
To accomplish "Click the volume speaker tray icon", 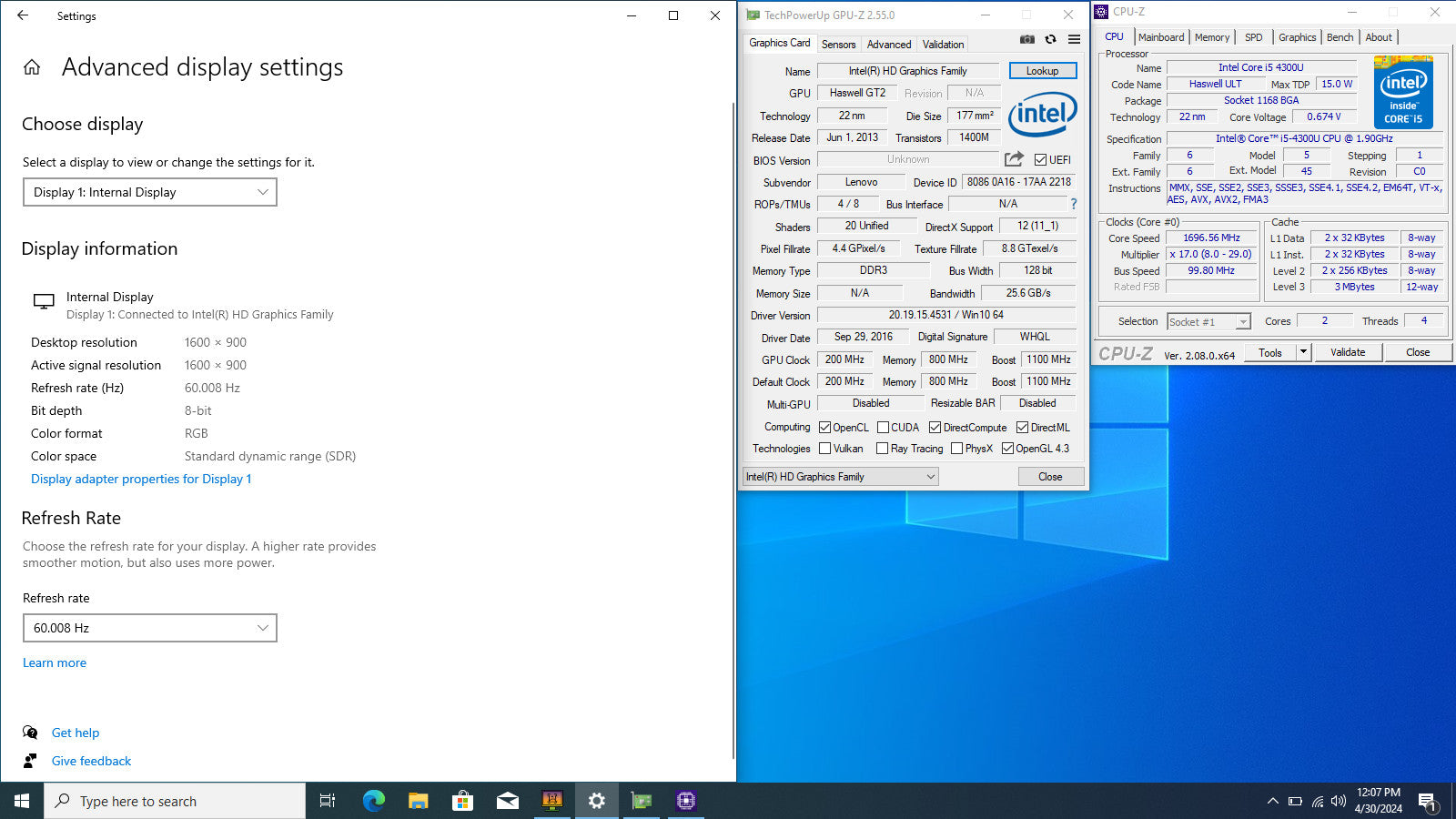I will pyautogui.click(x=1338, y=801).
